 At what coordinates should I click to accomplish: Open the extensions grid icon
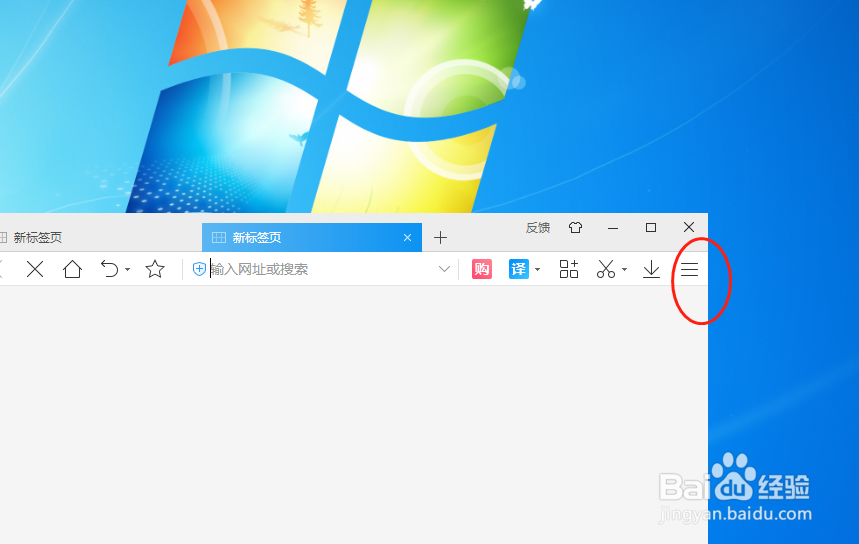point(569,270)
